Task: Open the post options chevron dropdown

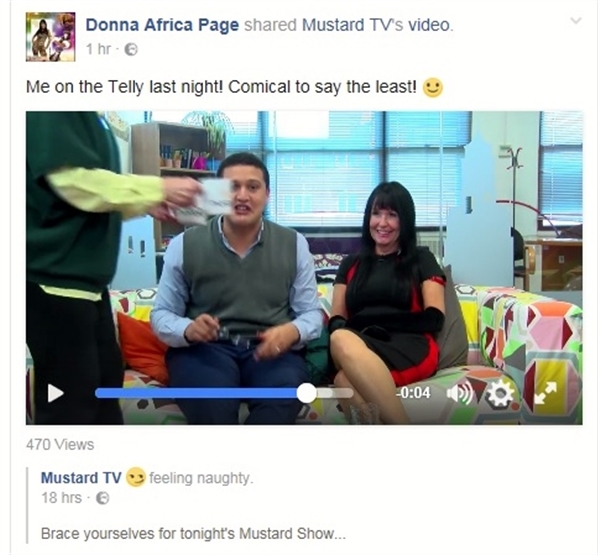Action: click(576, 20)
